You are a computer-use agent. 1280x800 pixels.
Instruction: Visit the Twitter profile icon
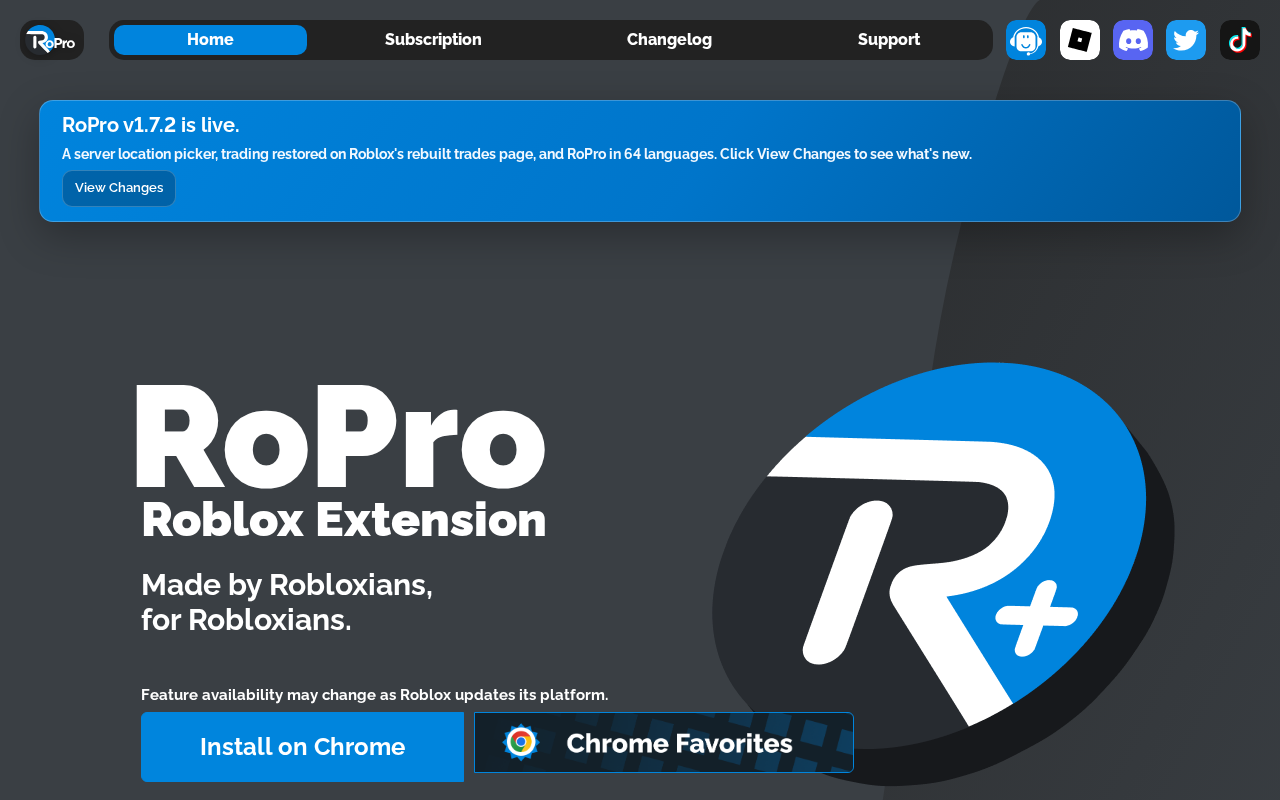point(1186,40)
